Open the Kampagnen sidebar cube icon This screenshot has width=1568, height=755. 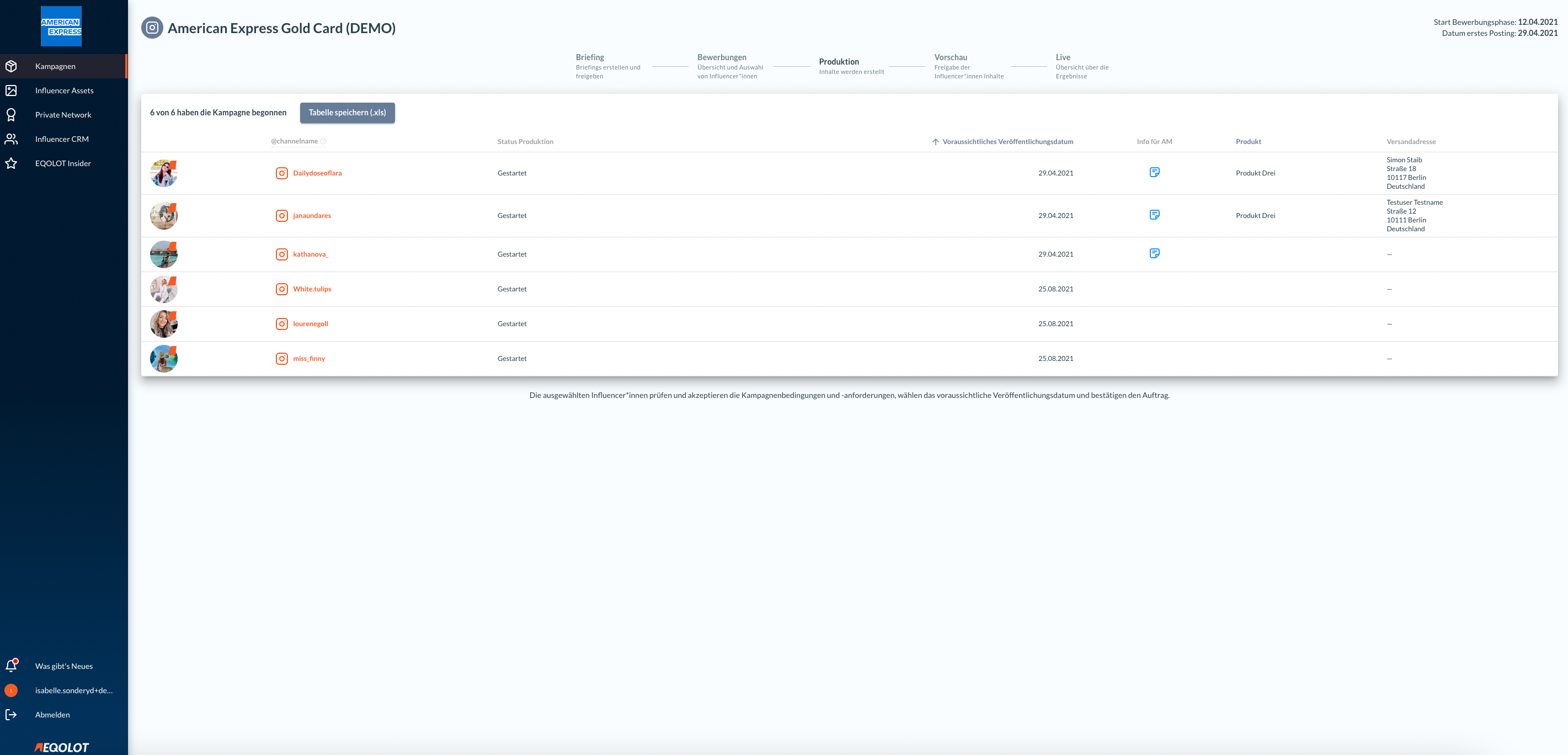[x=11, y=66]
